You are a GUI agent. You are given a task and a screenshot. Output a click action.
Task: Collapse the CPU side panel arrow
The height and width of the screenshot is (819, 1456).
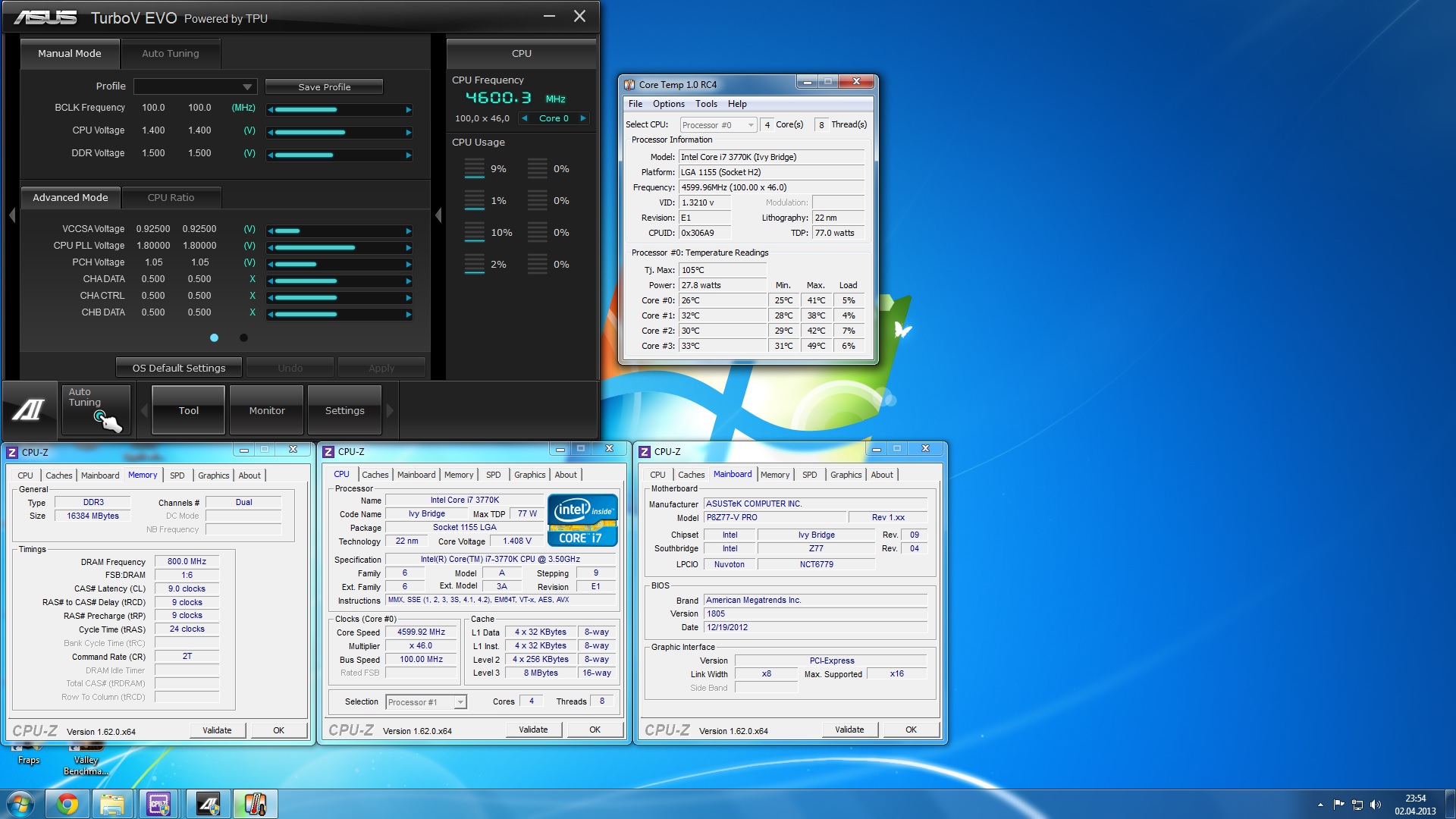click(438, 215)
